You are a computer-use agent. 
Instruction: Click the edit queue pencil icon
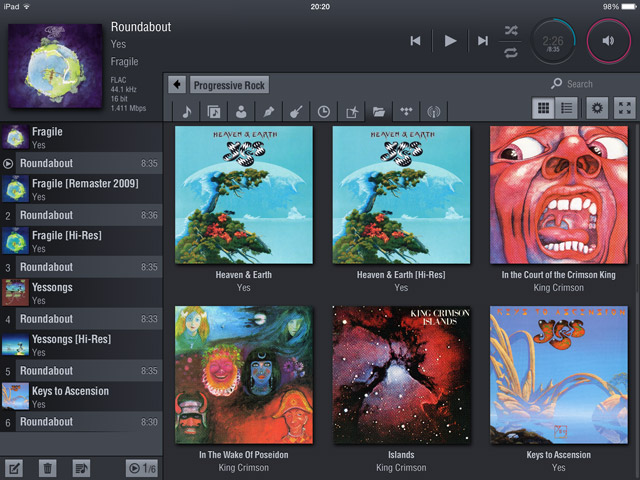14,467
